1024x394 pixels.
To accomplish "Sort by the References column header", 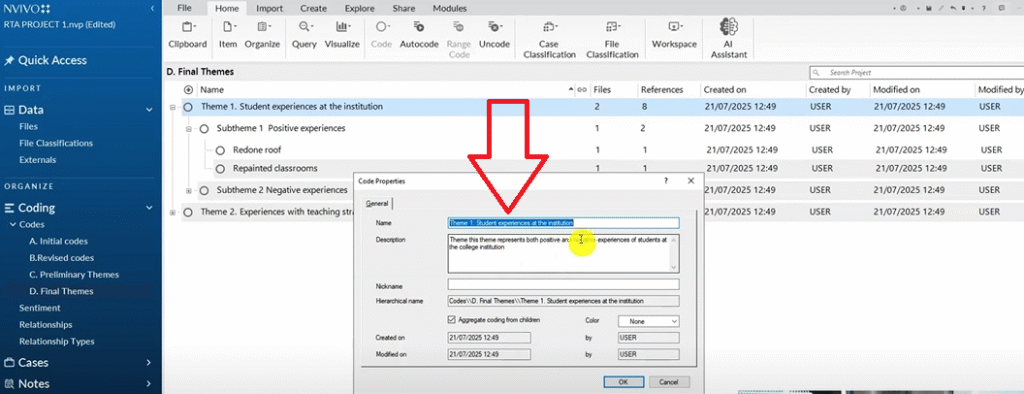I will coord(662,90).
